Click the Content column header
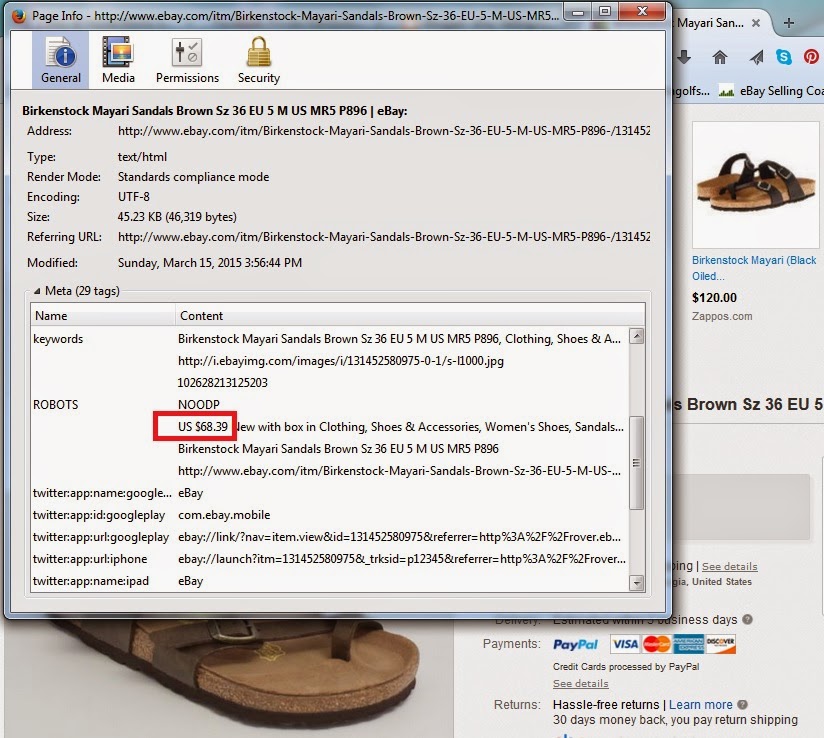Image resolution: width=824 pixels, height=738 pixels. (410, 315)
